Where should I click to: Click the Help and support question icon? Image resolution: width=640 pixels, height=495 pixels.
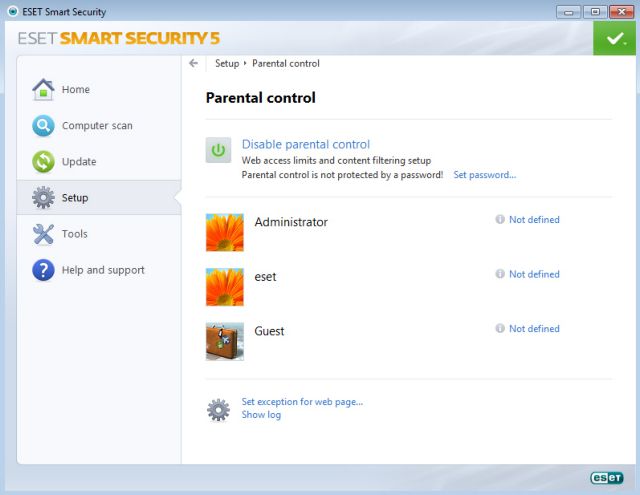[x=43, y=270]
